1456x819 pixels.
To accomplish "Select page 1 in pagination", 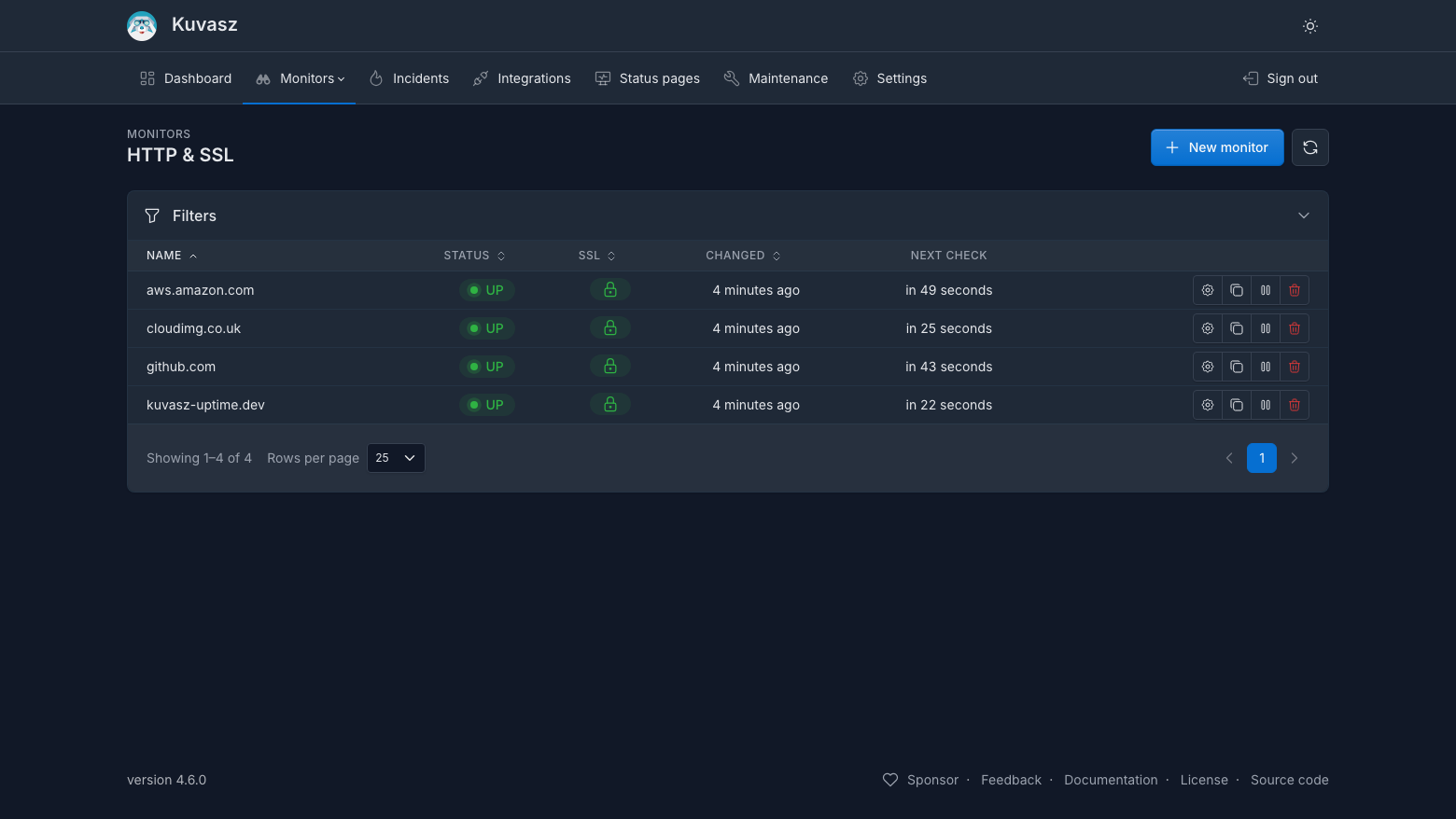I will click(x=1262, y=458).
